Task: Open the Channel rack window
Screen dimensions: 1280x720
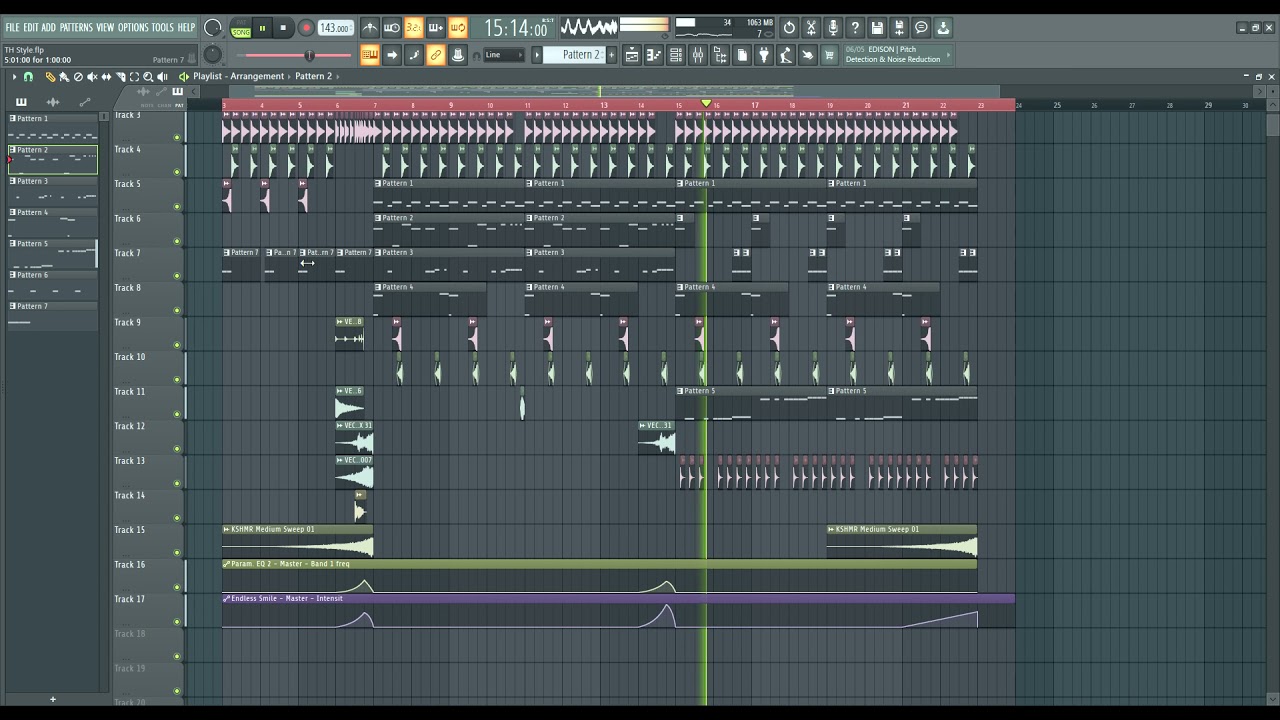Action: pos(676,55)
